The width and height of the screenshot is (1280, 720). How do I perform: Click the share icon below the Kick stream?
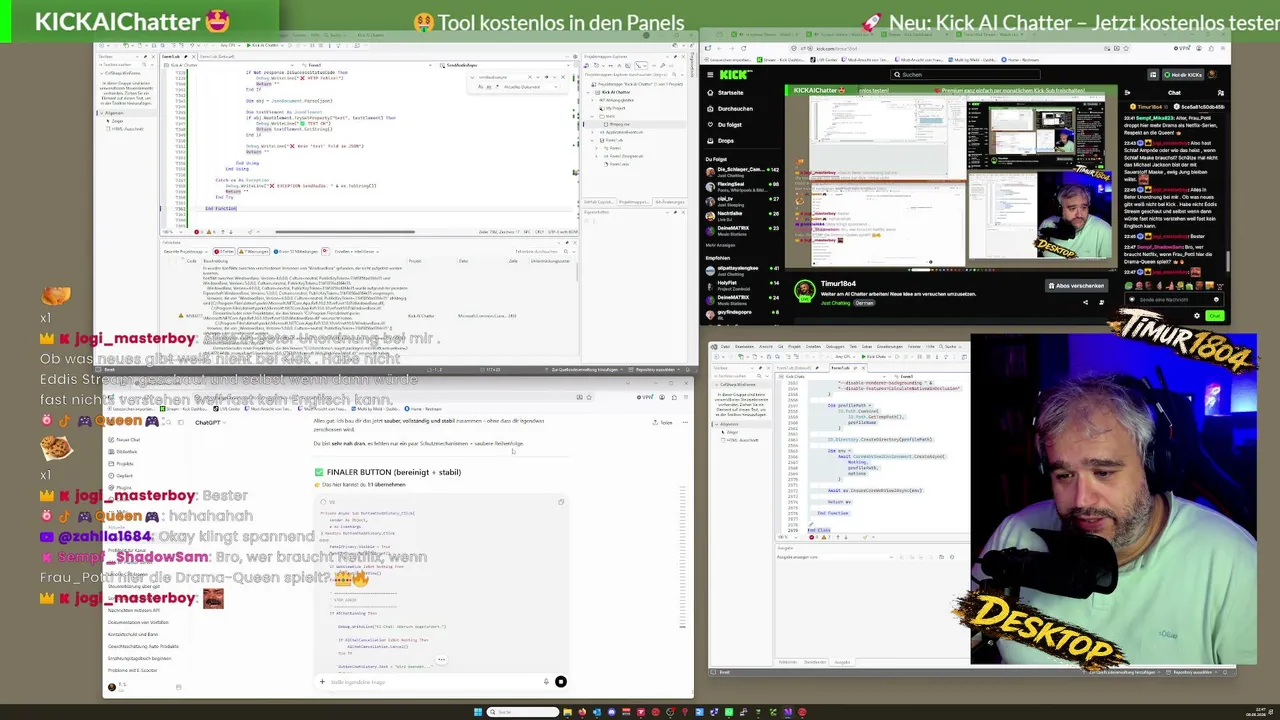(x=1085, y=302)
